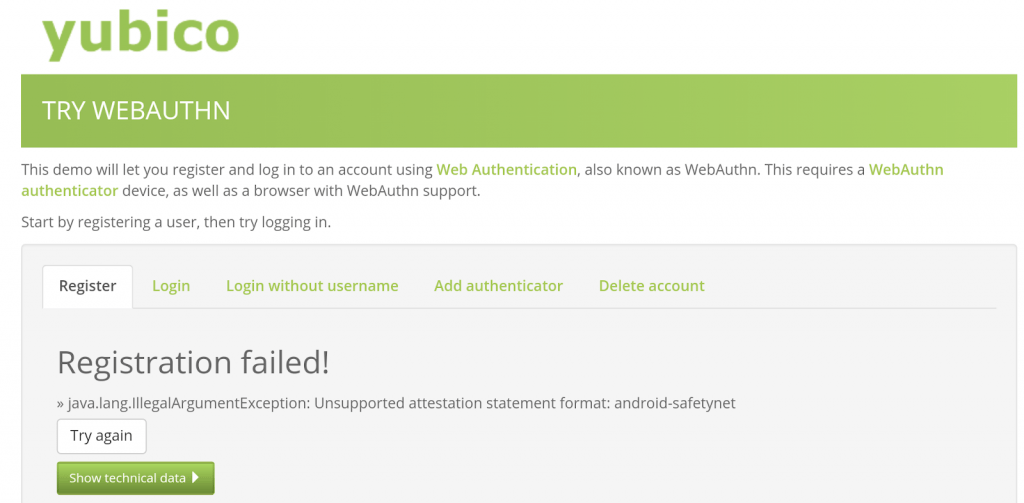
Task: Follow the Web Authentication link
Action: coord(506,170)
